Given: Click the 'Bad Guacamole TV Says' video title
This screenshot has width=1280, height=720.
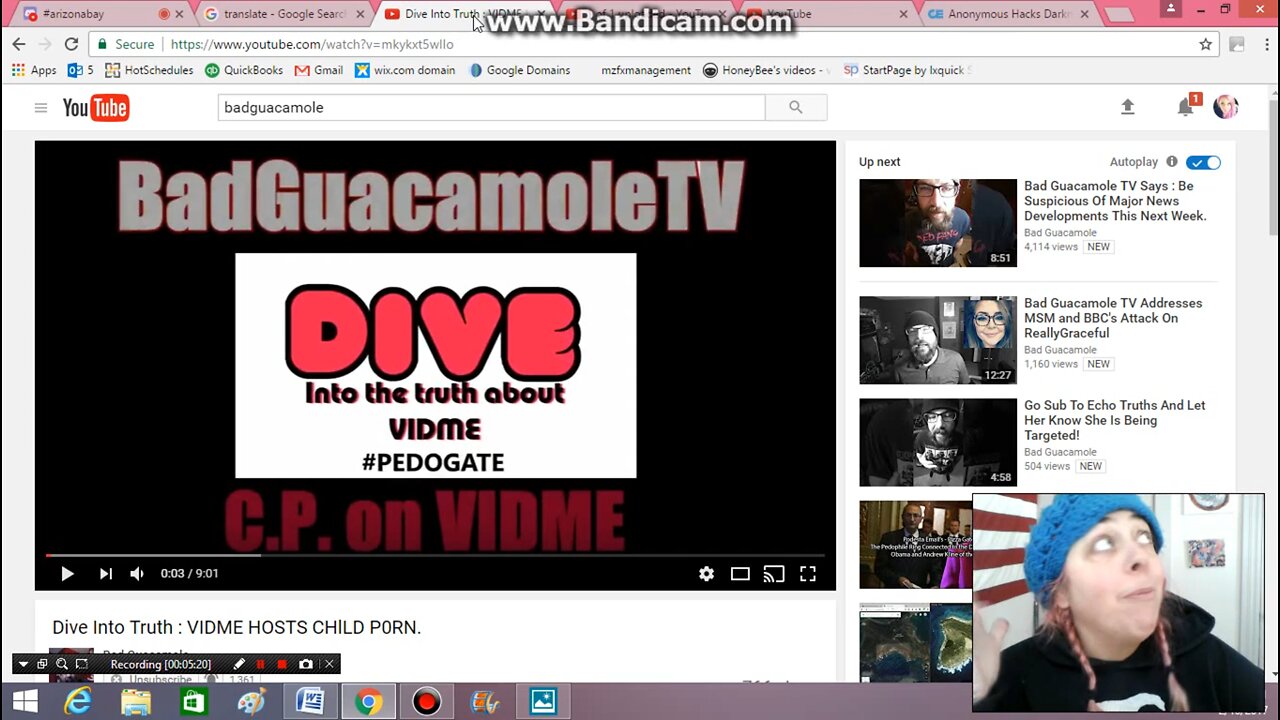Looking at the screenshot, I should coord(1115,201).
